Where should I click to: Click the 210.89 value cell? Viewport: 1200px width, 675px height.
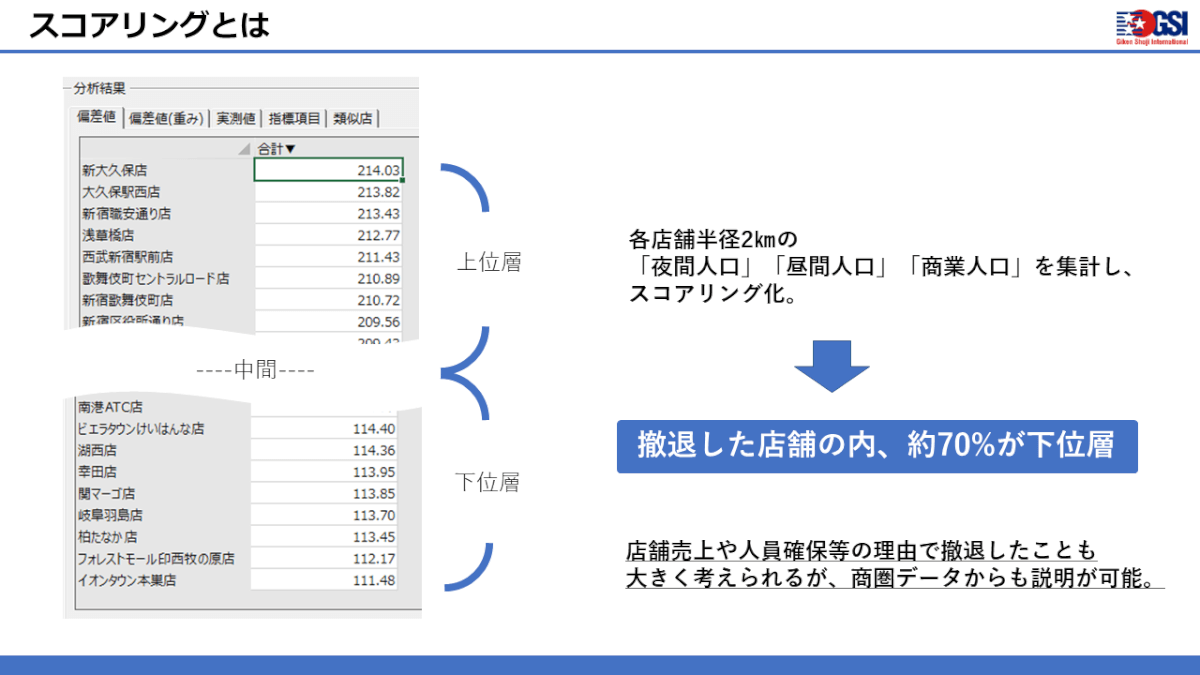click(x=329, y=278)
